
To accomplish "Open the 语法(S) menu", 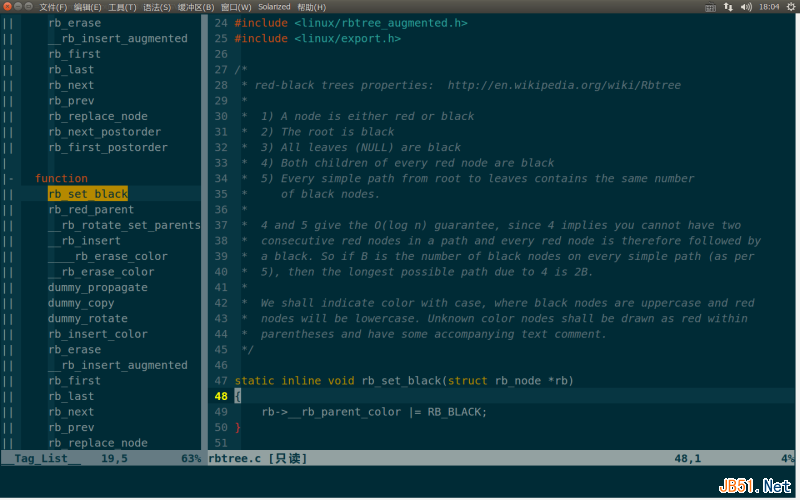I will (x=157, y=7).
